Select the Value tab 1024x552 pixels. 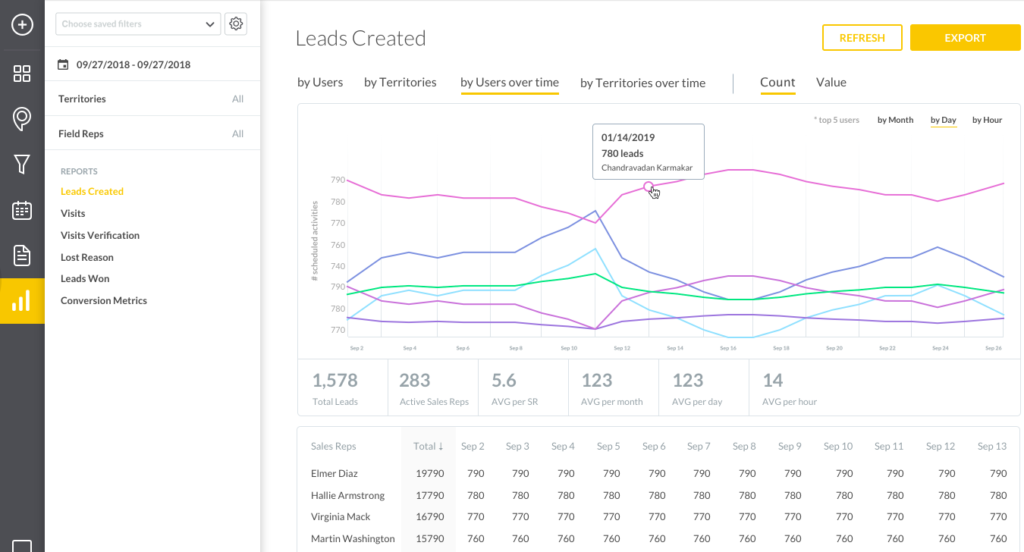coord(831,82)
